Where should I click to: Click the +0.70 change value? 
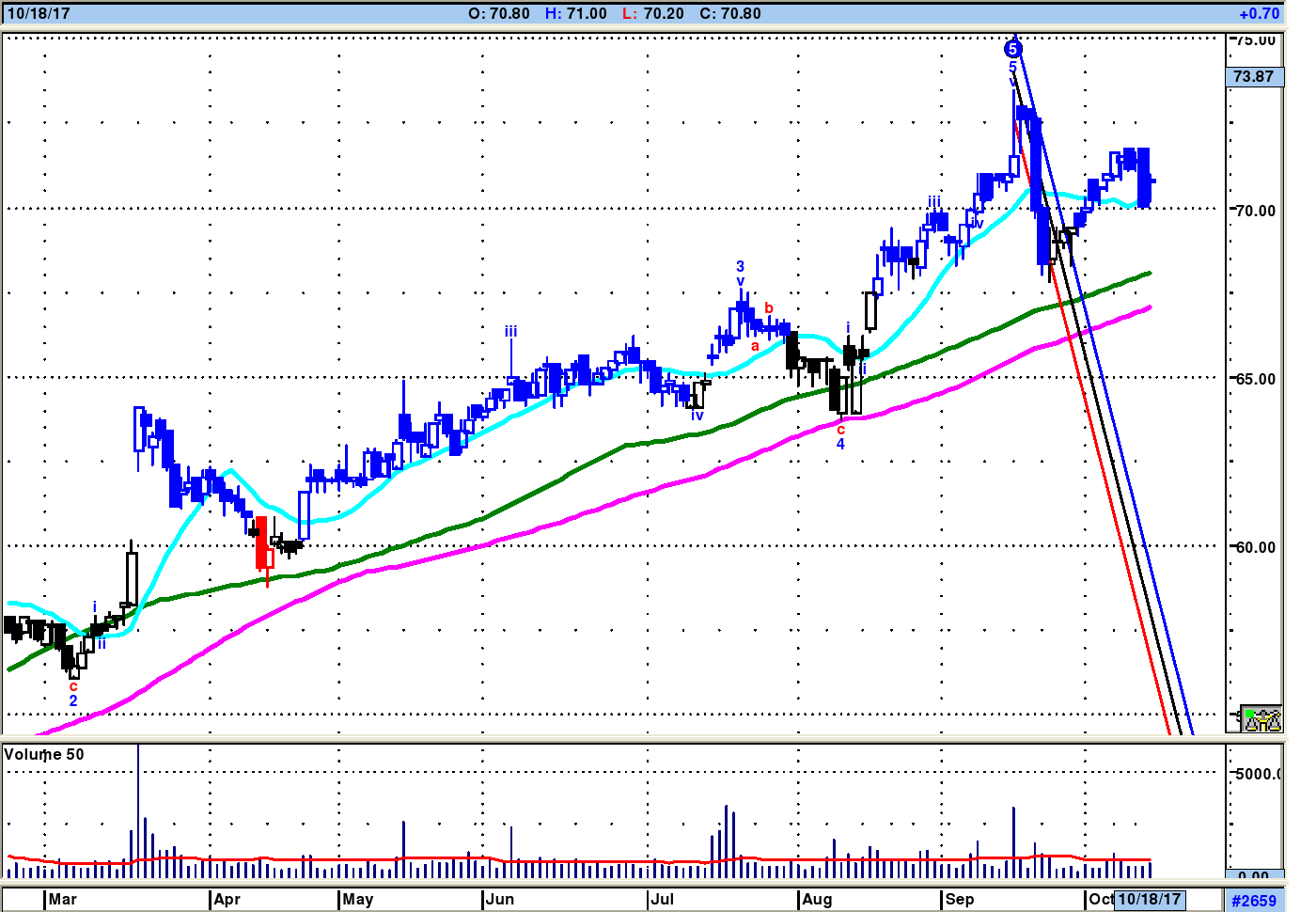1260,13
